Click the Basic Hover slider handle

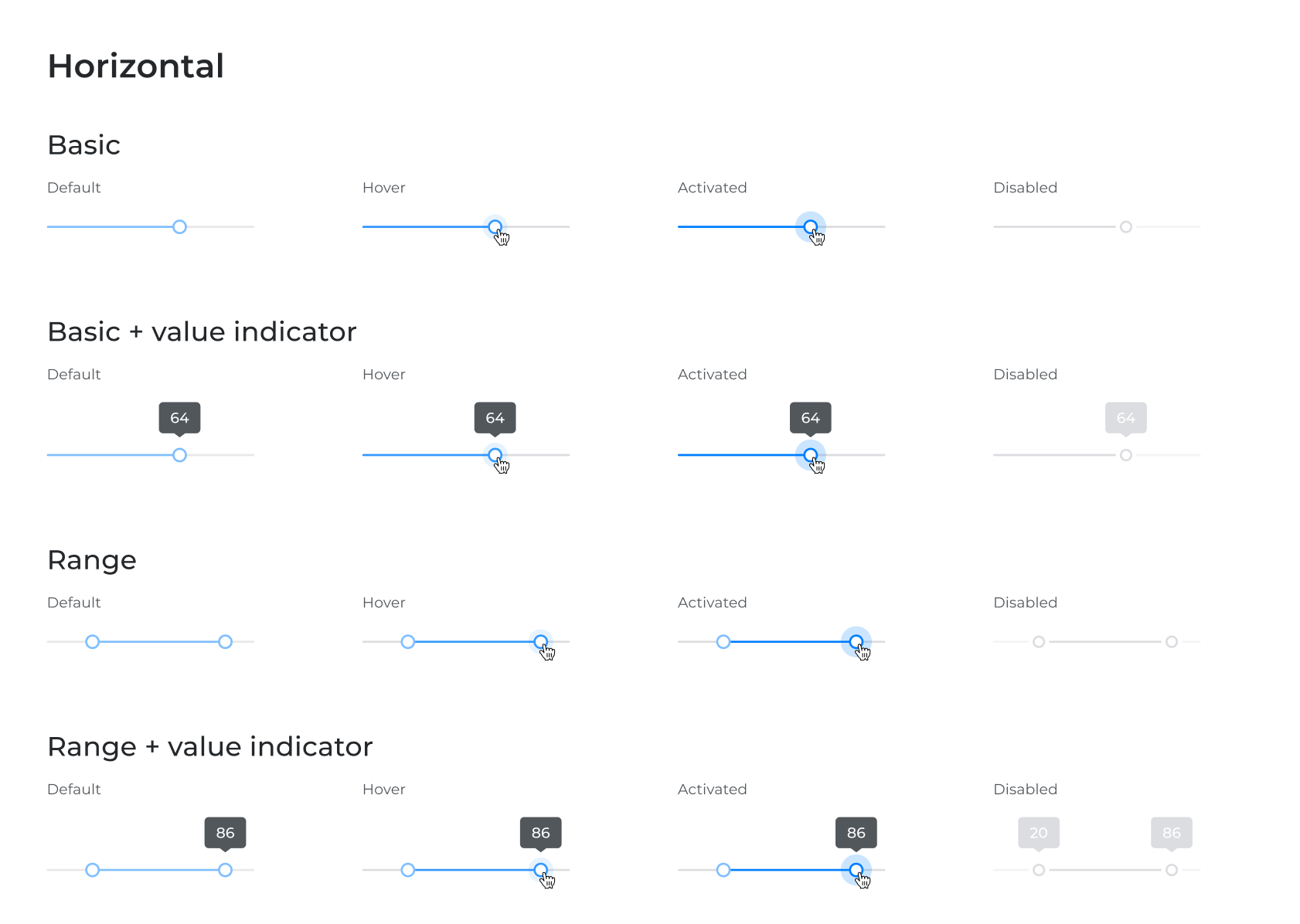(495, 226)
